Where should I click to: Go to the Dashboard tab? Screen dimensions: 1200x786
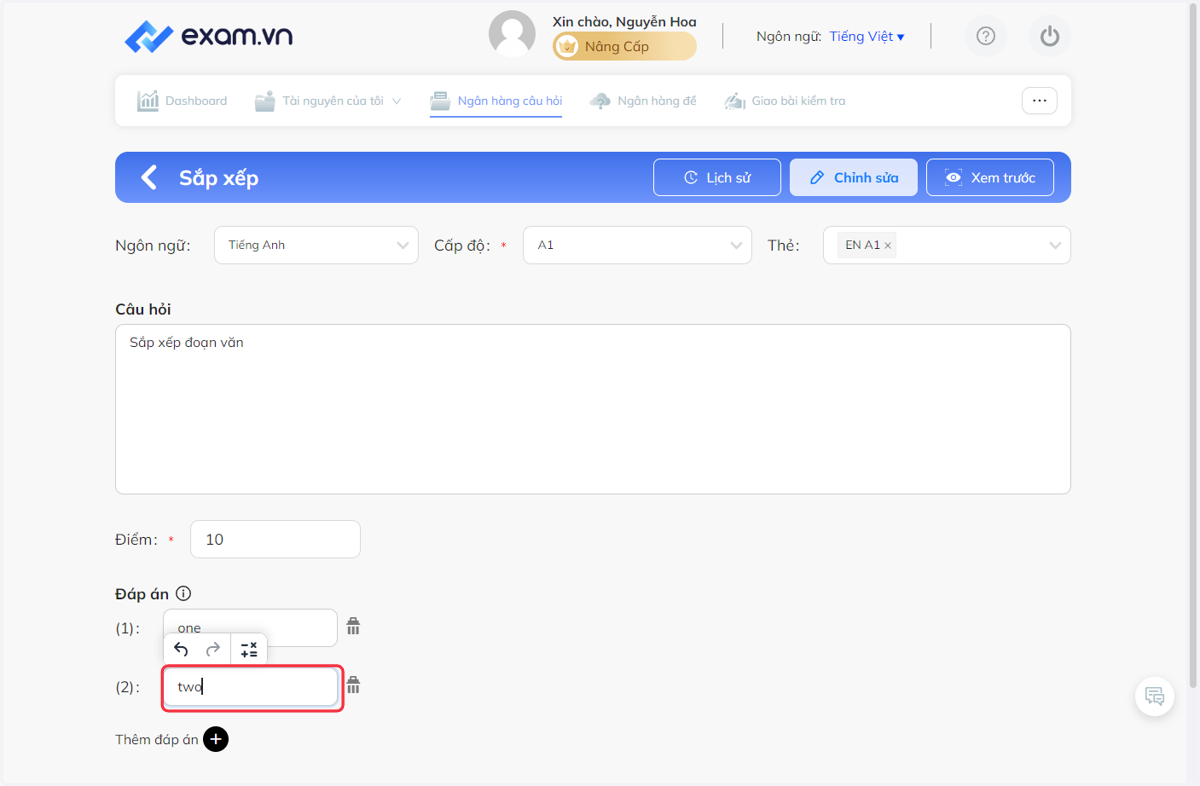tap(182, 101)
